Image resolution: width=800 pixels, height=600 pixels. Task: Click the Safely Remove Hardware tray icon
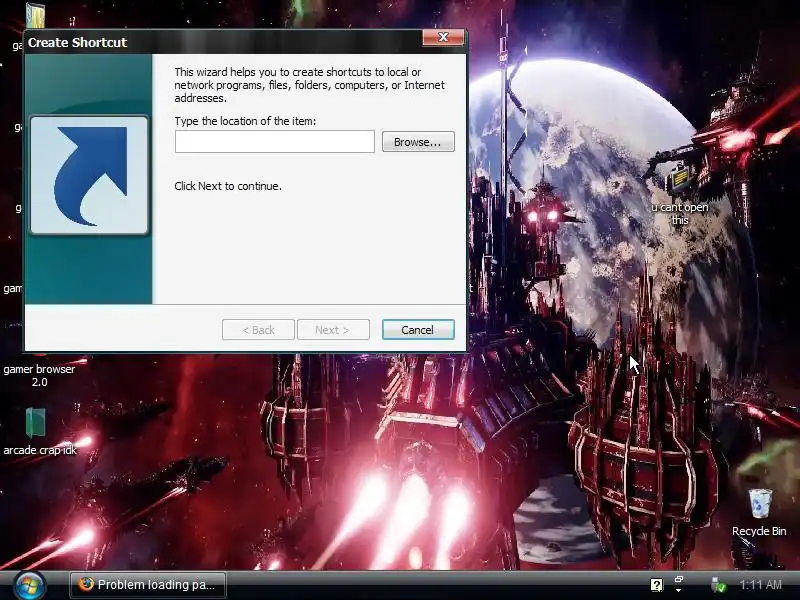click(x=718, y=585)
